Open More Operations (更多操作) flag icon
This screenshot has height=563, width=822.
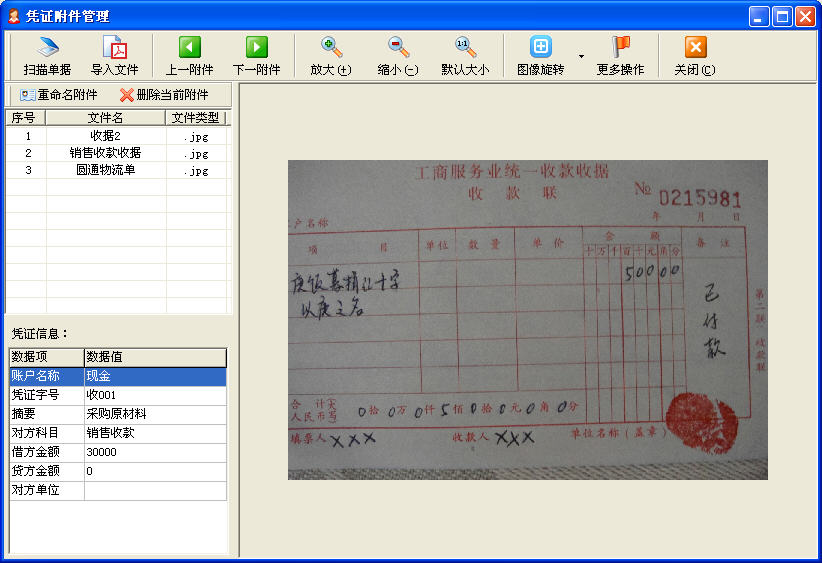(x=620, y=47)
